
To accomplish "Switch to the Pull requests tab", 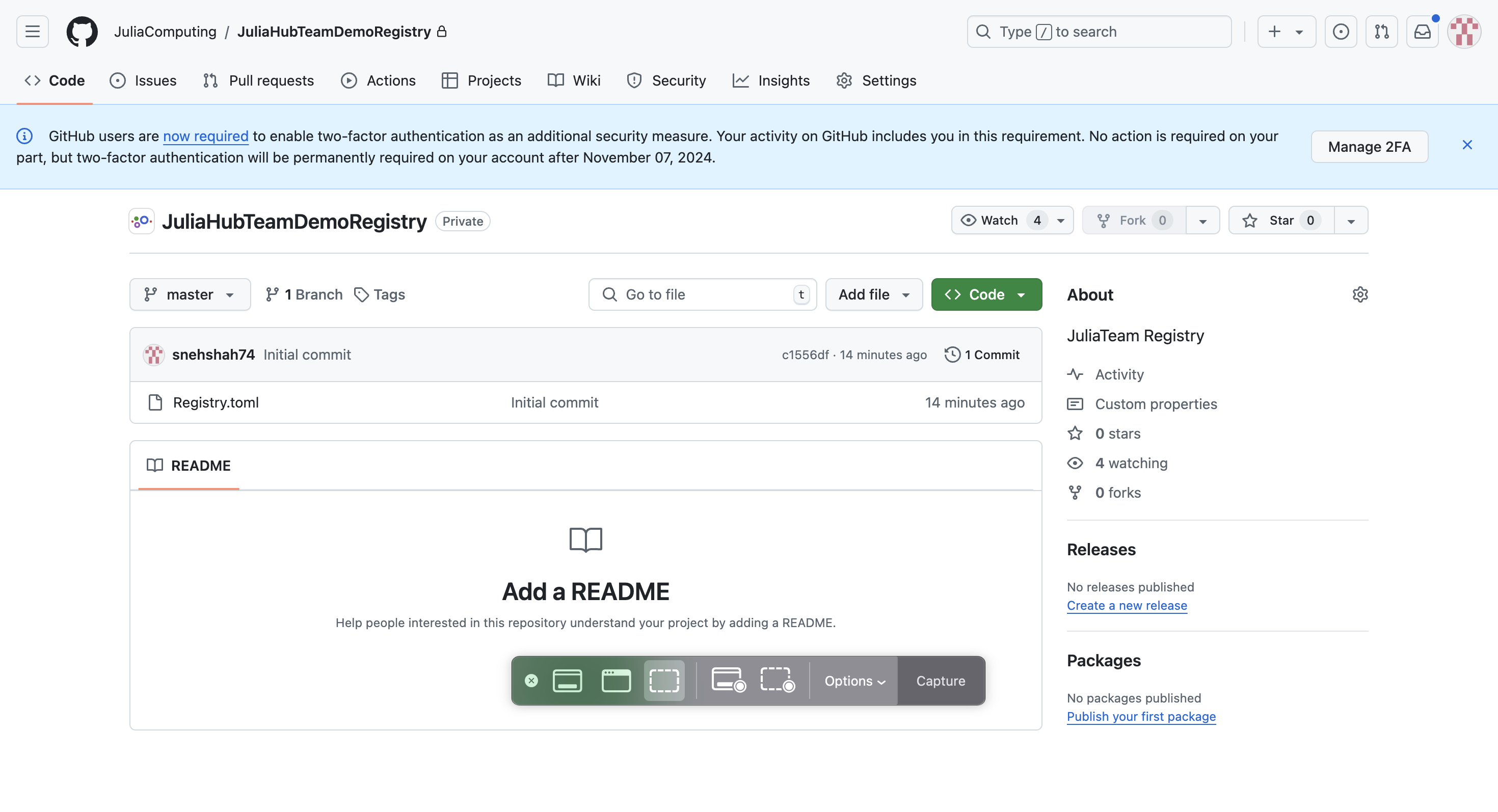I will click(259, 80).
